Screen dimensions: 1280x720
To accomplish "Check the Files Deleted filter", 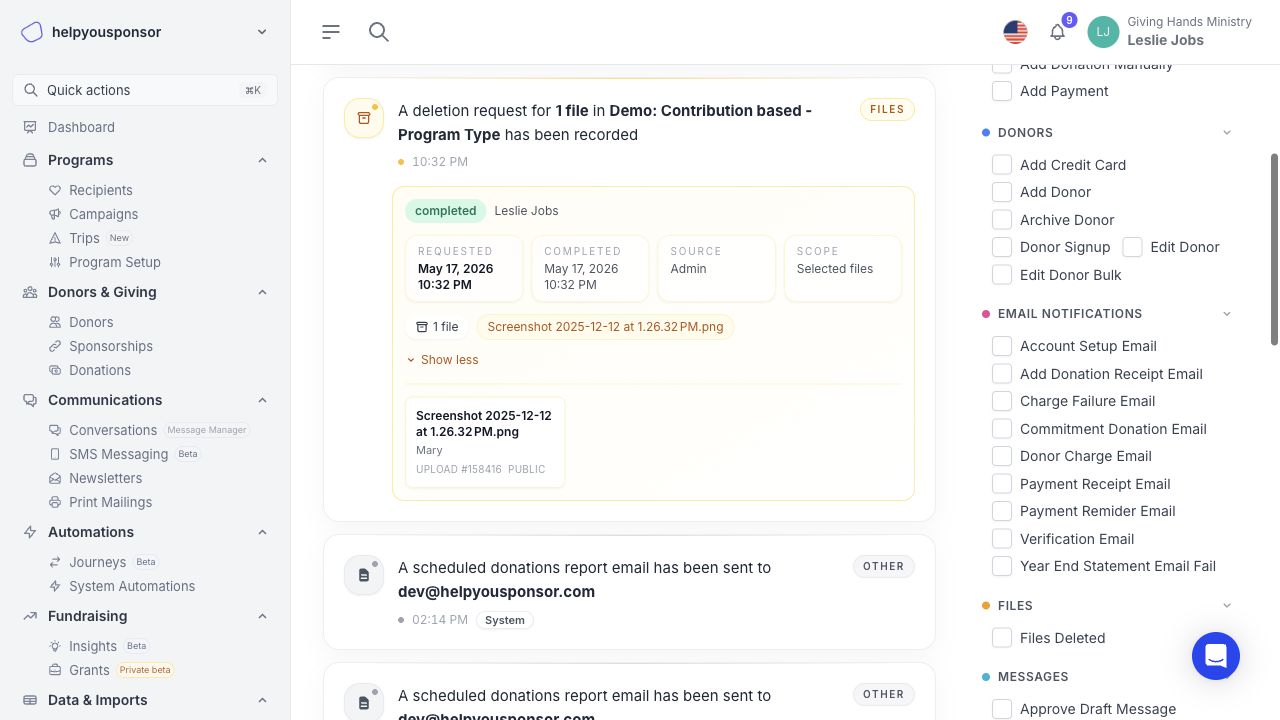I will pyautogui.click(x=1002, y=638).
